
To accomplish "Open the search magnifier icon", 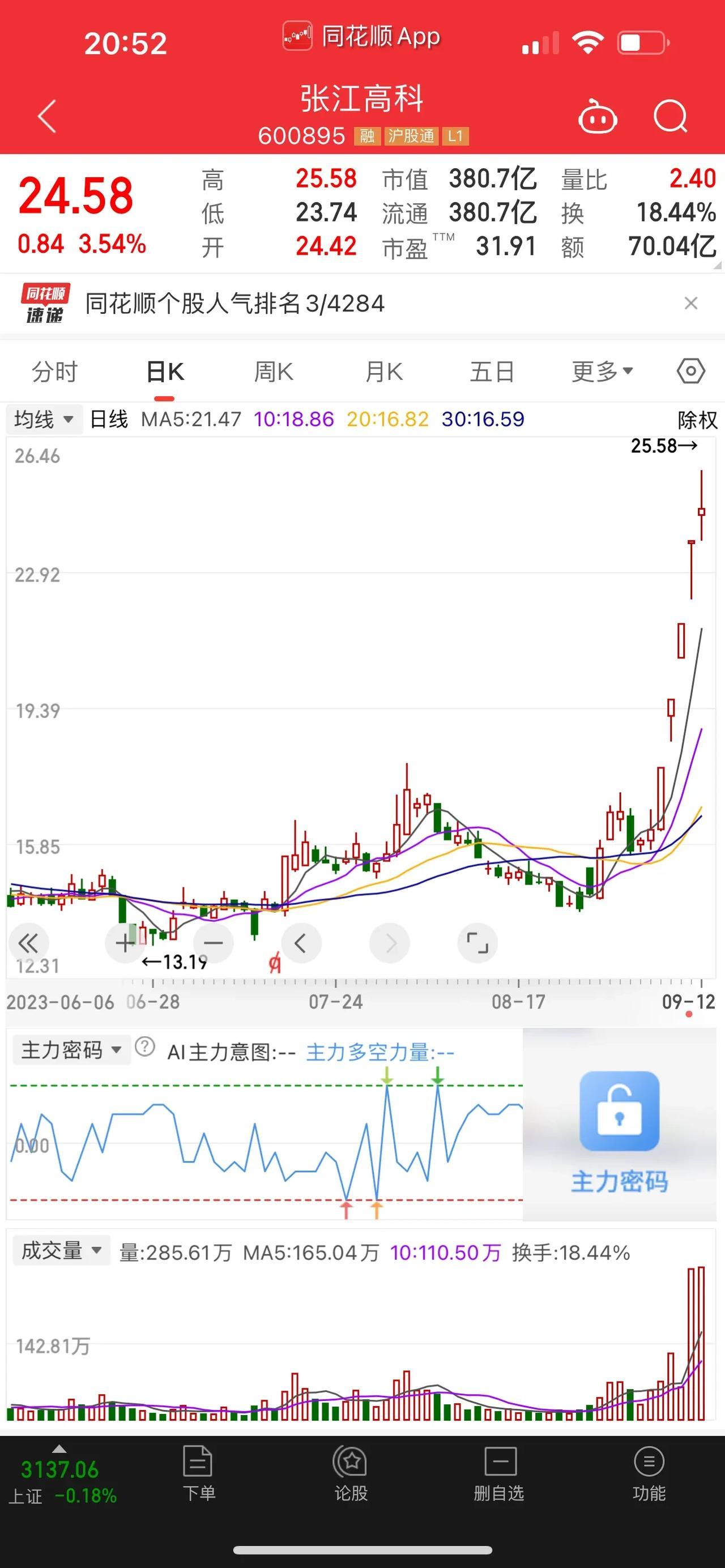I will pos(670,116).
